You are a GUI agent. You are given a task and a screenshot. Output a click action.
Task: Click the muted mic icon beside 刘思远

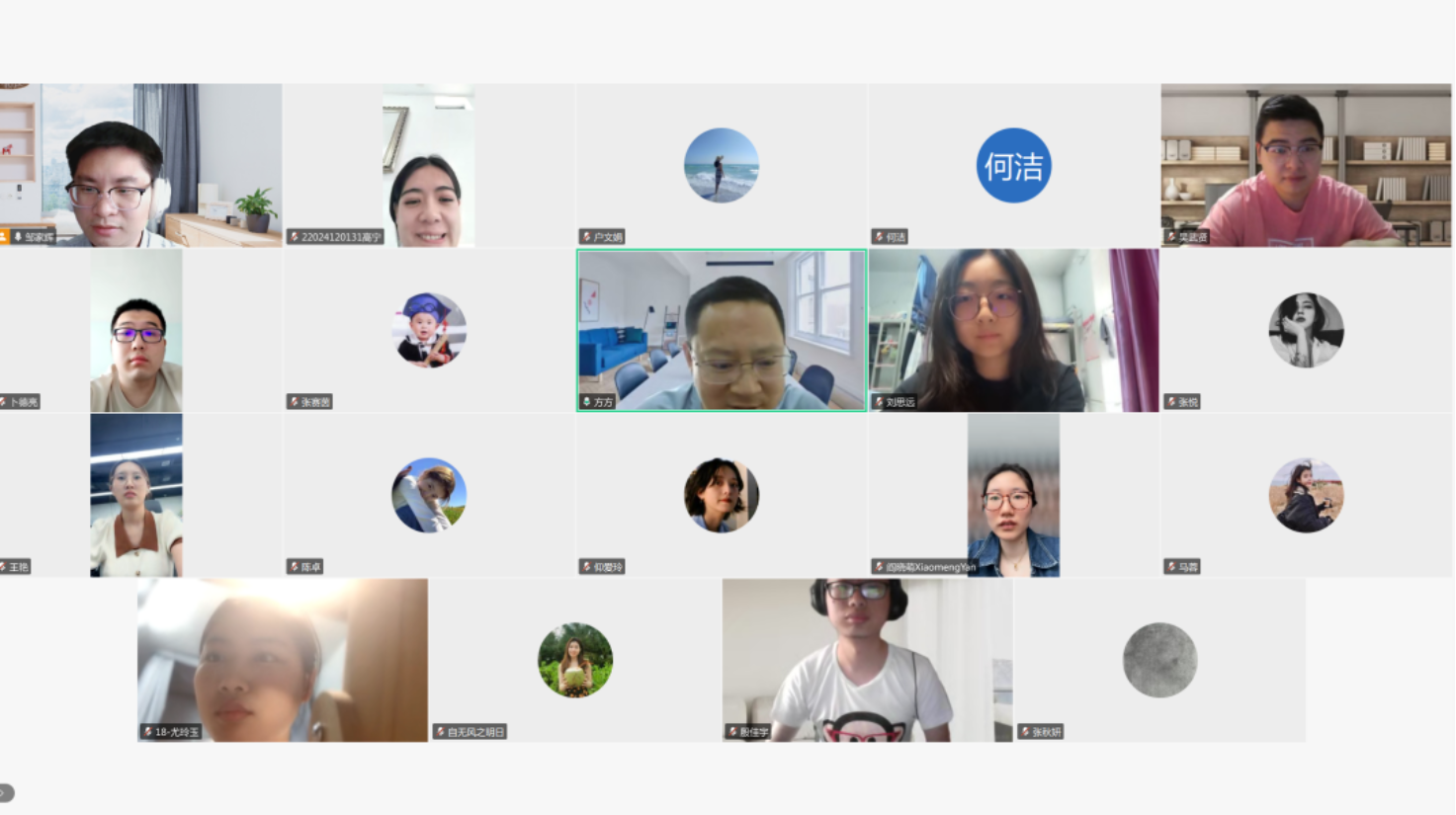tap(880, 402)
